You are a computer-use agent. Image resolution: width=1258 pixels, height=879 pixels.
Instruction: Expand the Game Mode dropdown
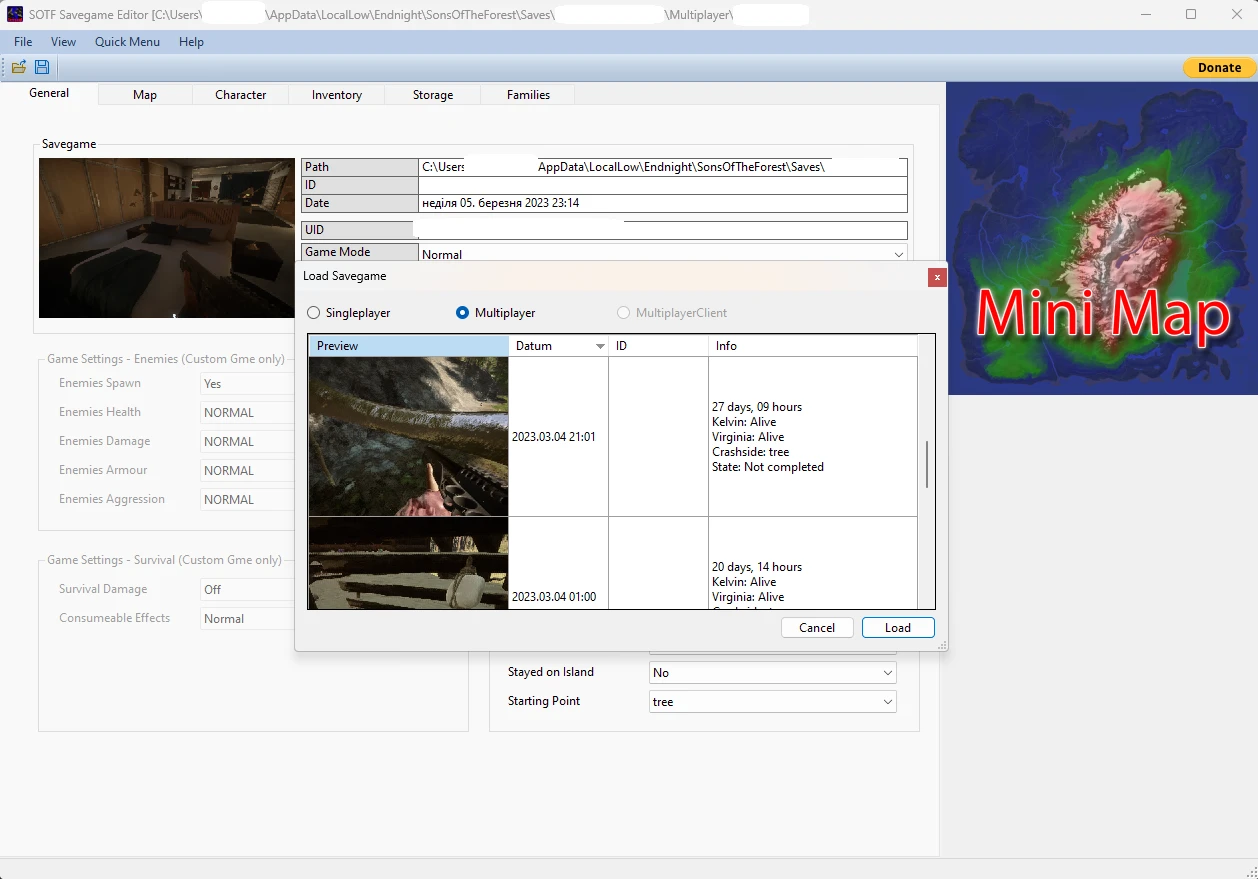pyautogui.click(x=897, y=254)
